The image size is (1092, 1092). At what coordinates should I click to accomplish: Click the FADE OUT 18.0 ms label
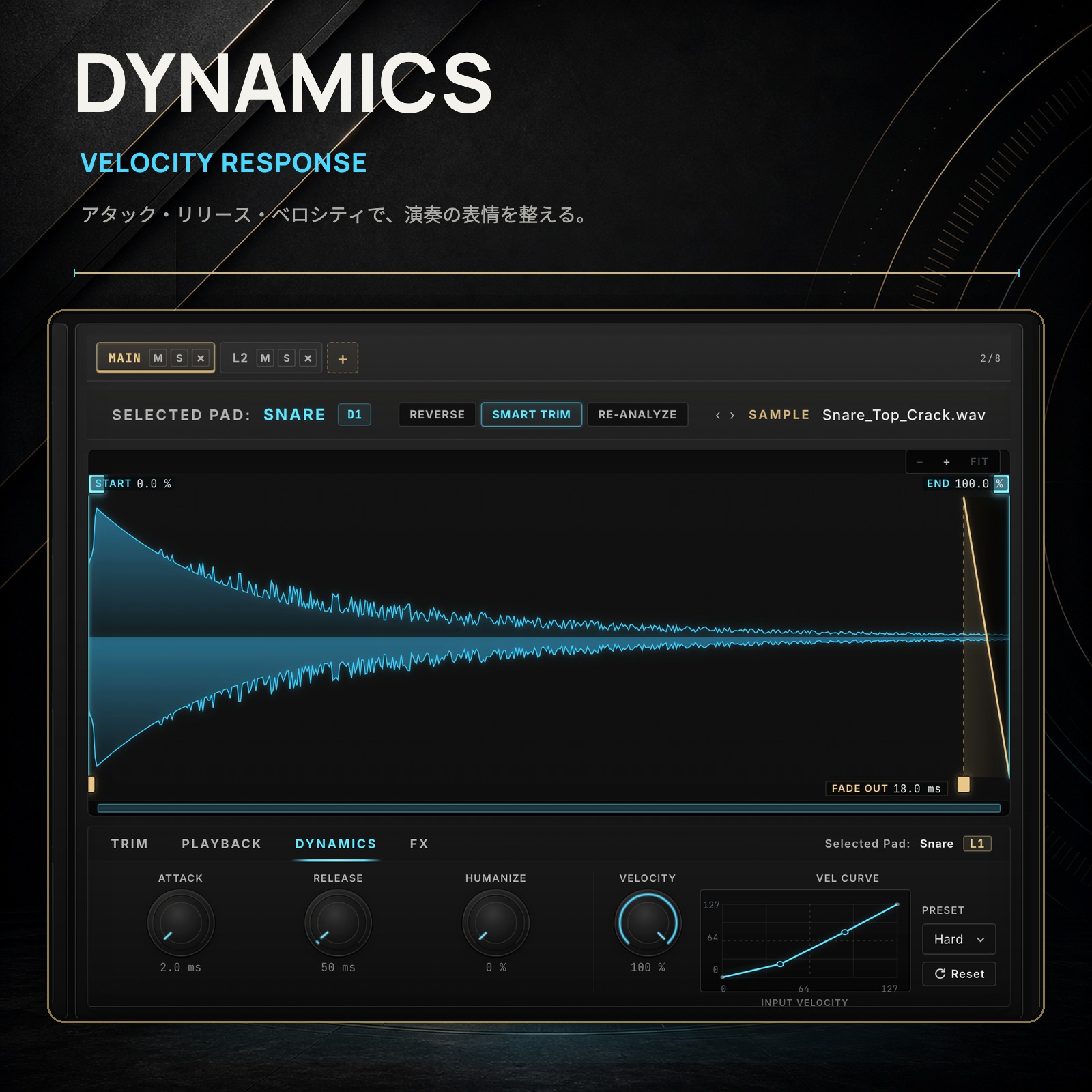(x=886, y=788)
